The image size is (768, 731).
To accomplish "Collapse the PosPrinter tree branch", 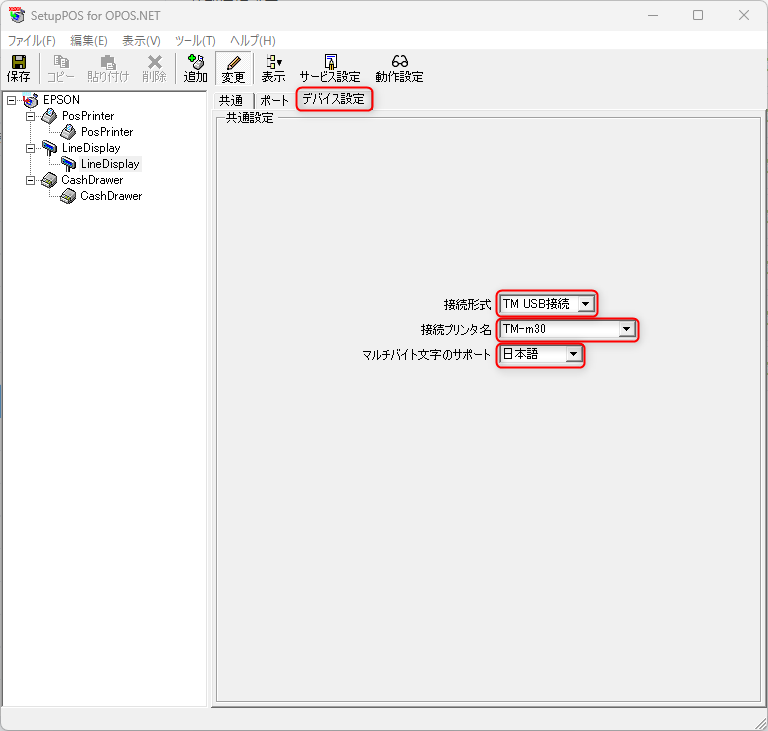I will (x=30, y=117).
